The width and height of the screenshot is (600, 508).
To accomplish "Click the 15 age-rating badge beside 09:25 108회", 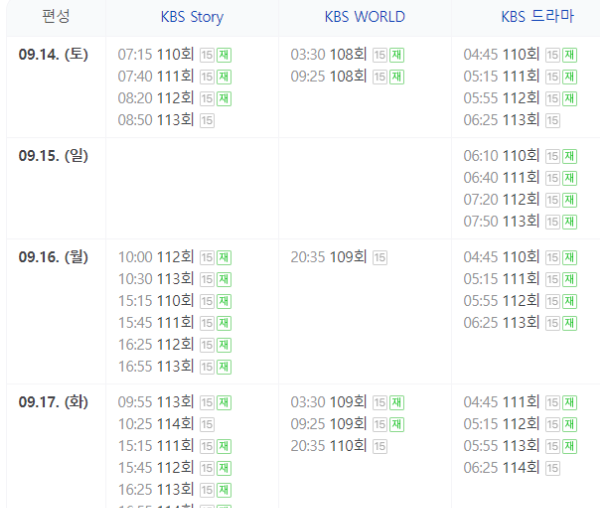I will pos(380,77).
